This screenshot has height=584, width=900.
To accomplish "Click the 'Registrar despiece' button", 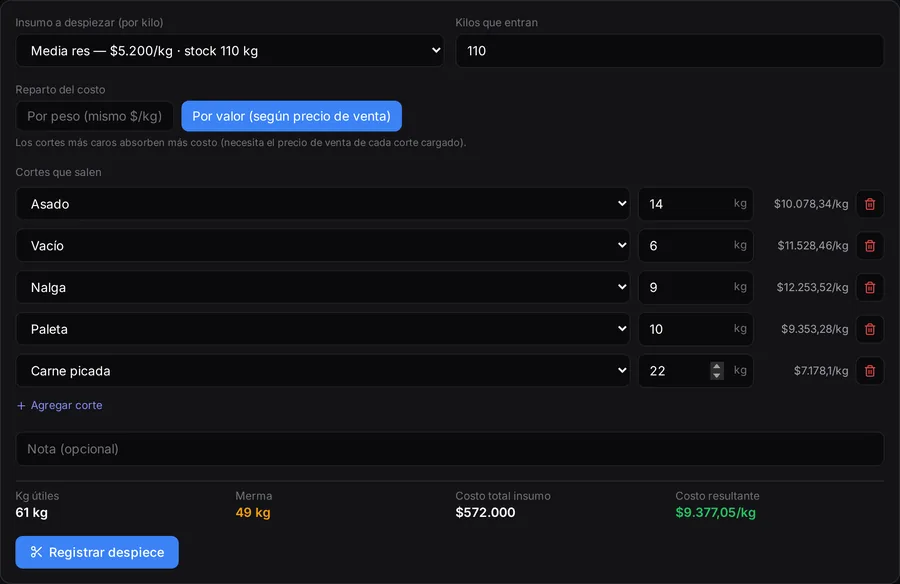I will pos(97,552).
